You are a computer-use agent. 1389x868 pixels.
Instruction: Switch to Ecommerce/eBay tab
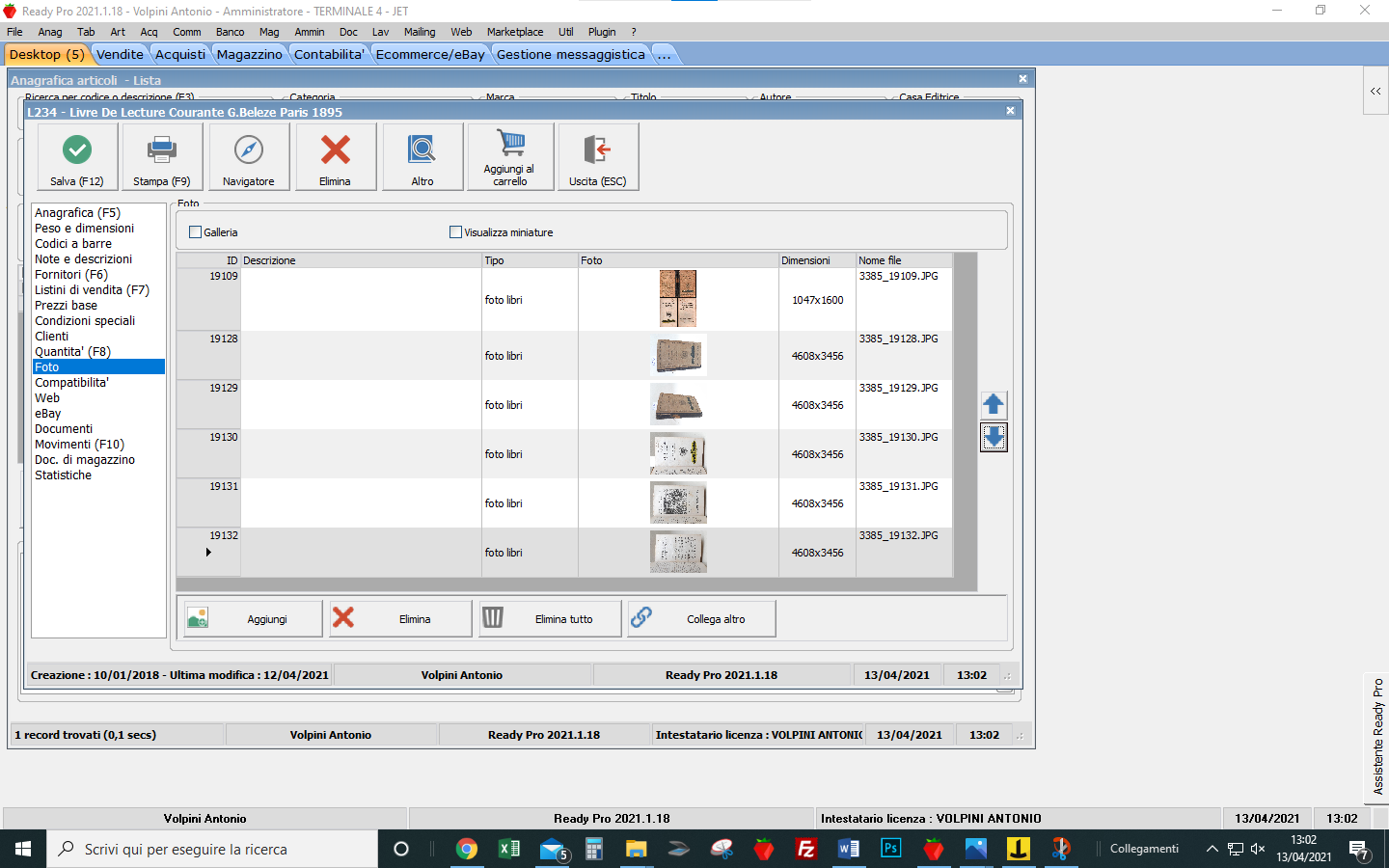(x=430, y=54)
